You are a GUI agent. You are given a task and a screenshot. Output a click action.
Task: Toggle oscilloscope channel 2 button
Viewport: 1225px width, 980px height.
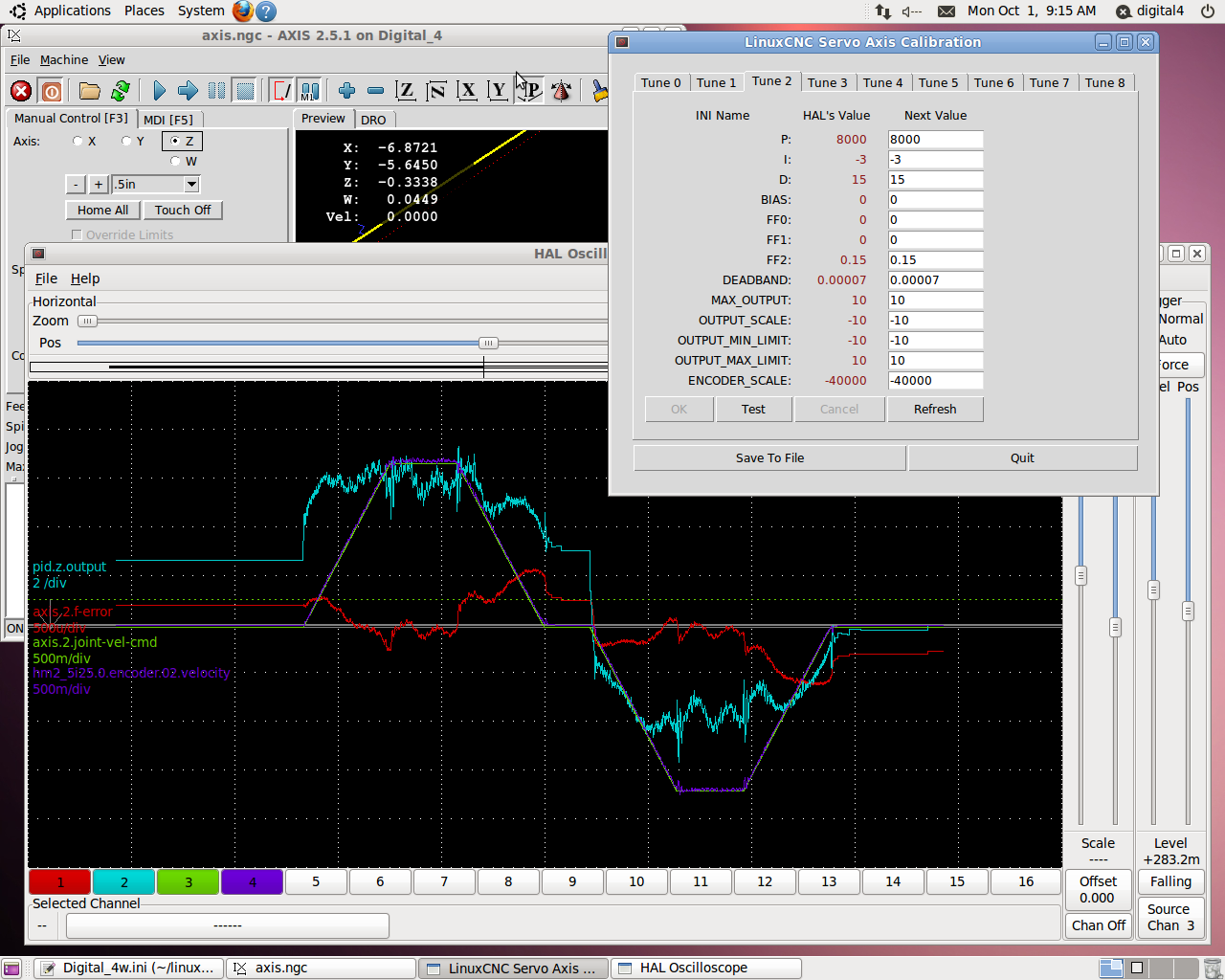coord(124,882)
